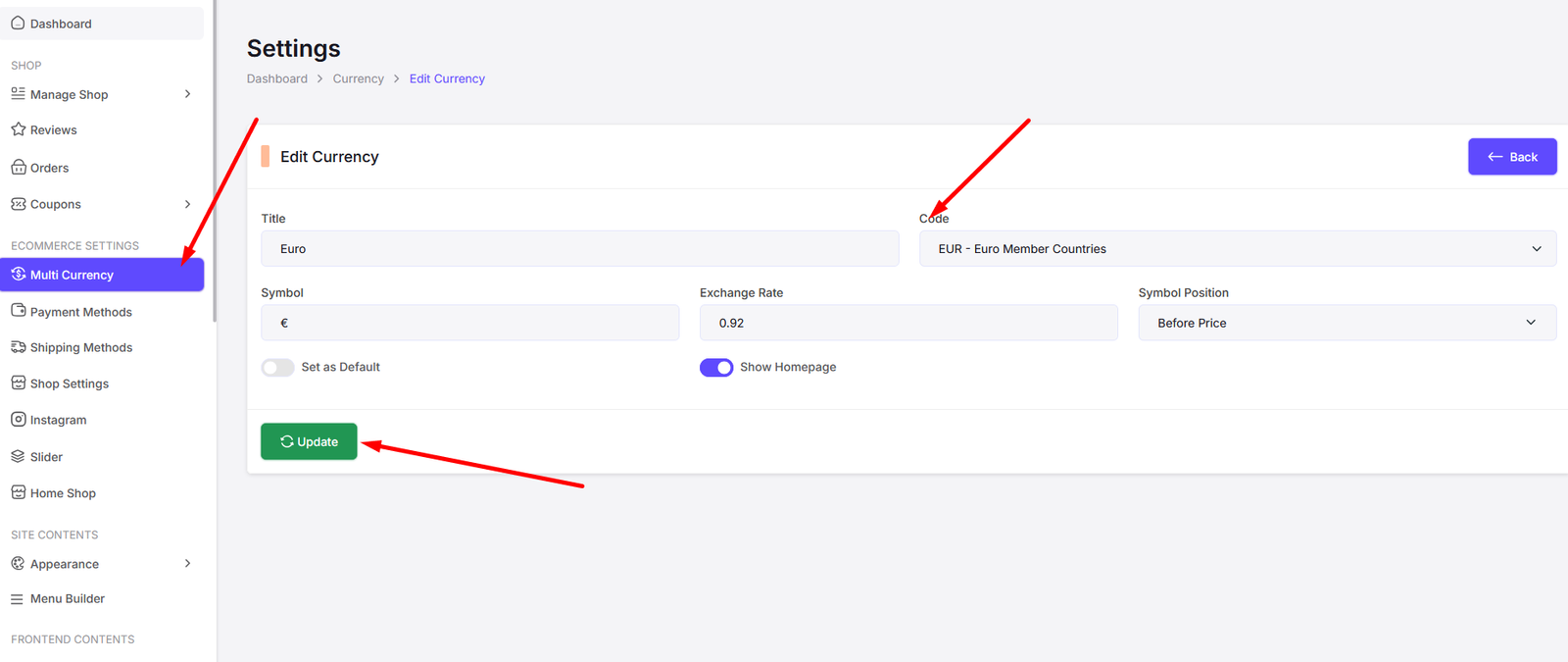The height and width of the screenshot is (662, 1568).
Task: Click the Instagram icon in sidebar
Action: tap(18, 420)
